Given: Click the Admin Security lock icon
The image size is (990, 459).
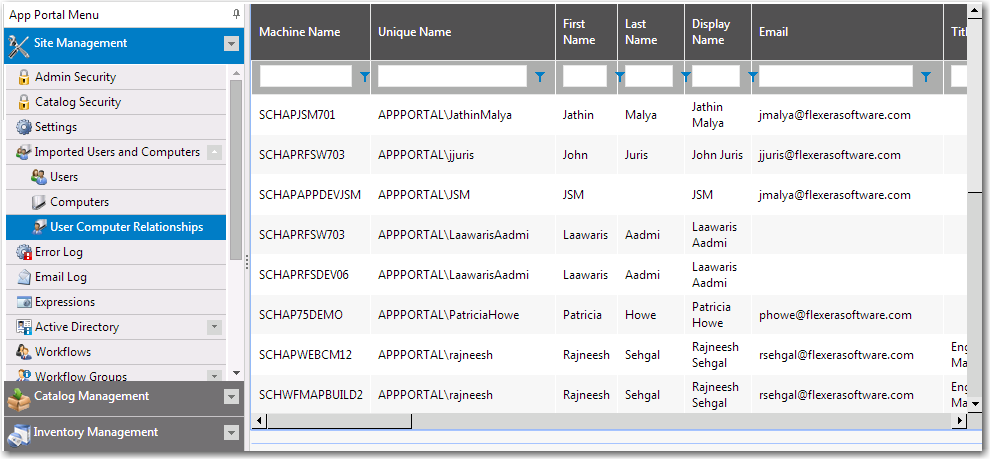Looking at the screenshot, I should (24, 77).
